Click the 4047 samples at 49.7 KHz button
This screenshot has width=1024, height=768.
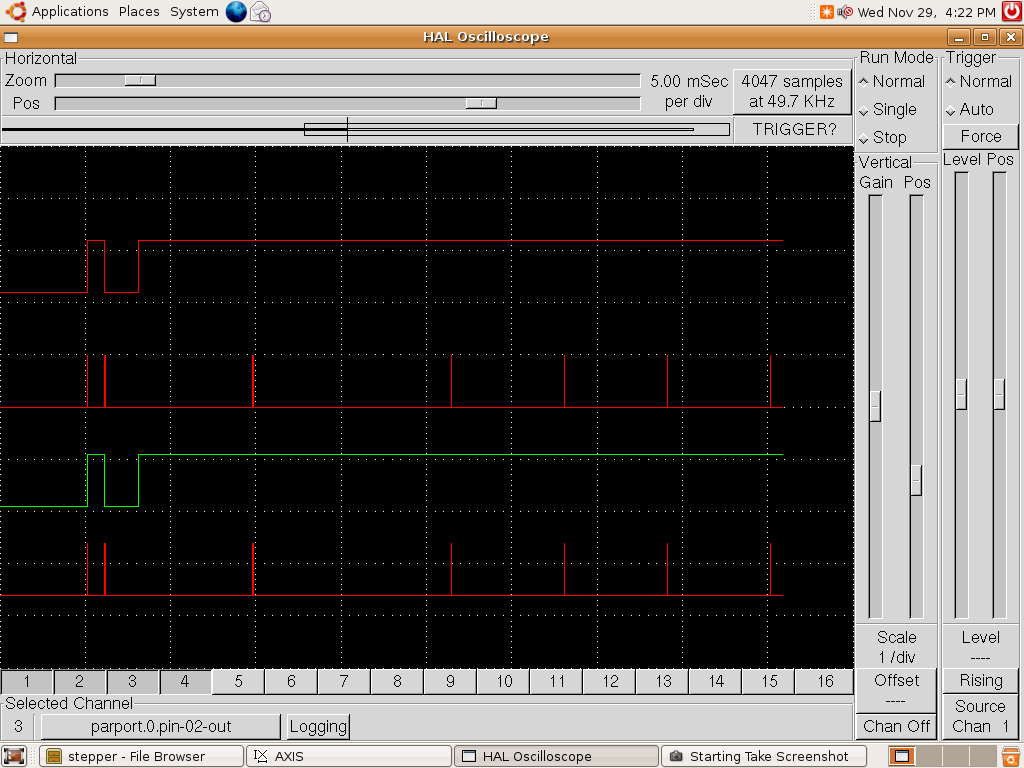(x=792, y=91)
